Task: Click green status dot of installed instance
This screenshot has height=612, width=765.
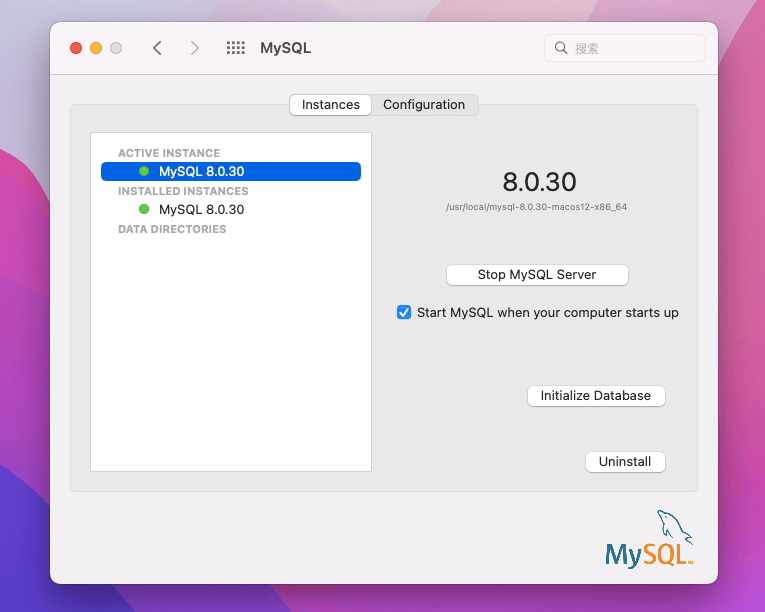Action: coord(144,209)
